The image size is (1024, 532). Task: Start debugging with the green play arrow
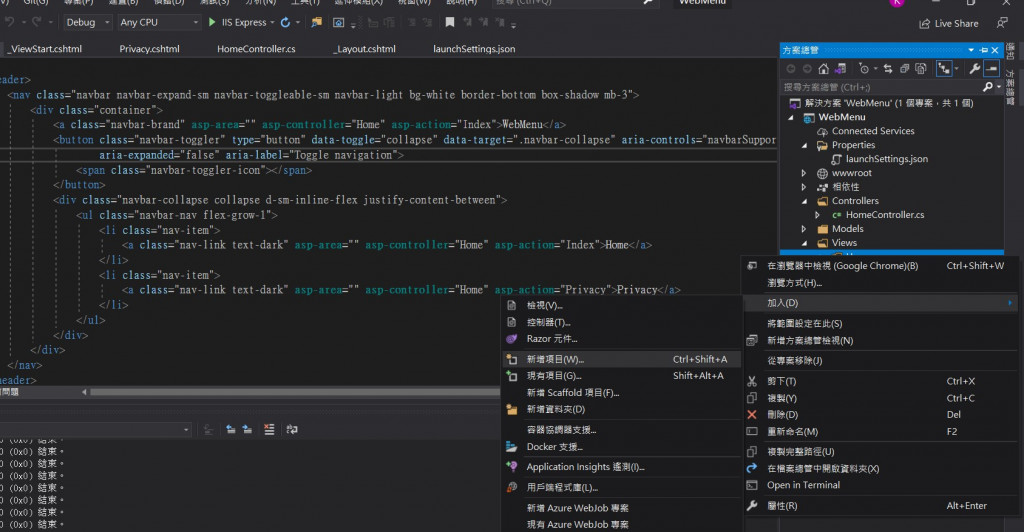point(212,22)
